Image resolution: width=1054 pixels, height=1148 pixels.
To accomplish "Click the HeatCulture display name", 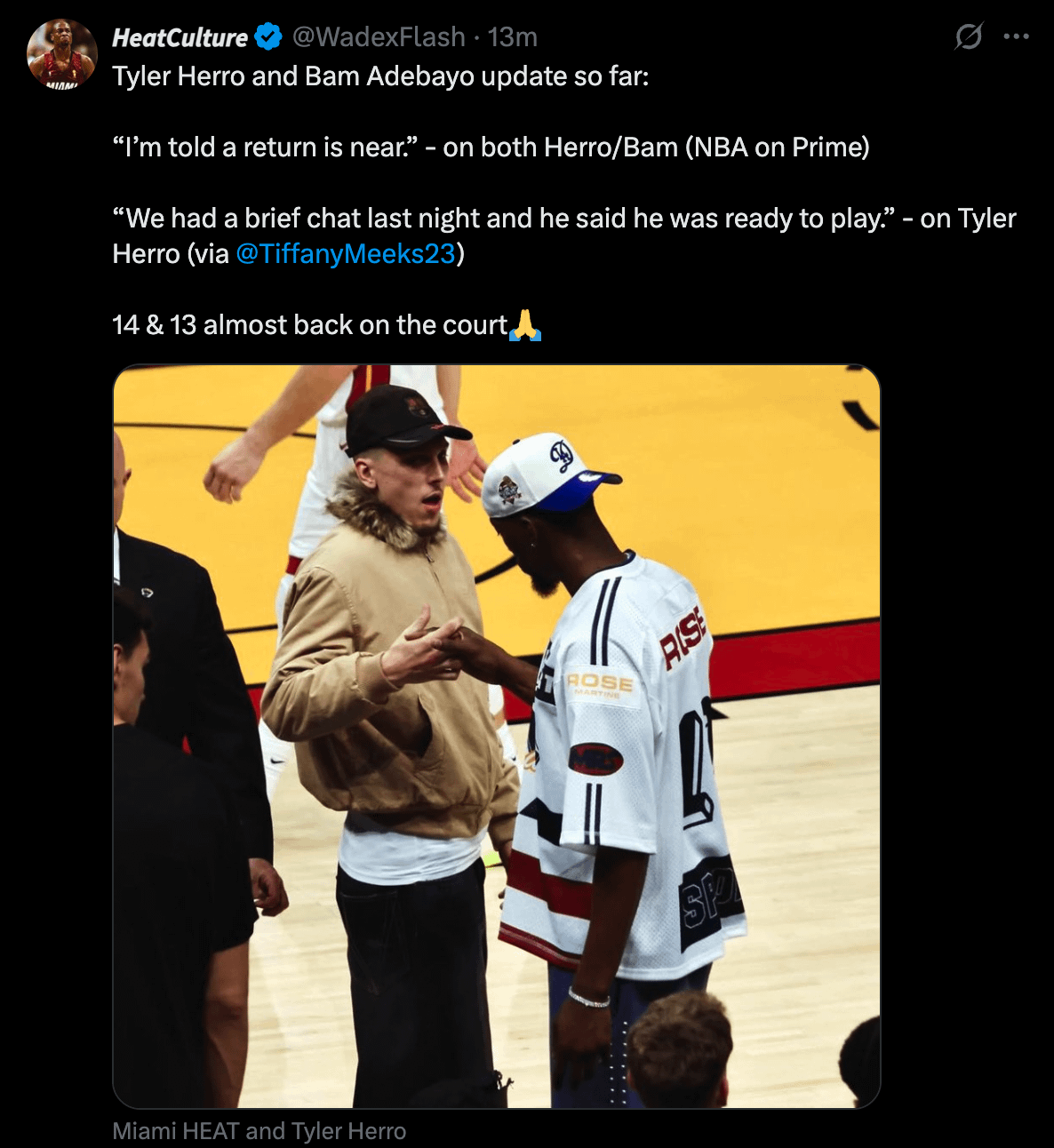I will [x=180, y=36].
